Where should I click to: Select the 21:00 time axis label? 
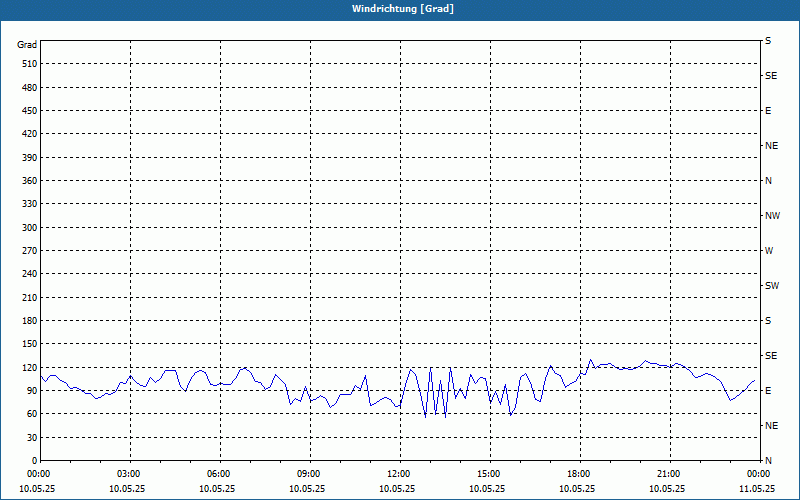[670, 474]
